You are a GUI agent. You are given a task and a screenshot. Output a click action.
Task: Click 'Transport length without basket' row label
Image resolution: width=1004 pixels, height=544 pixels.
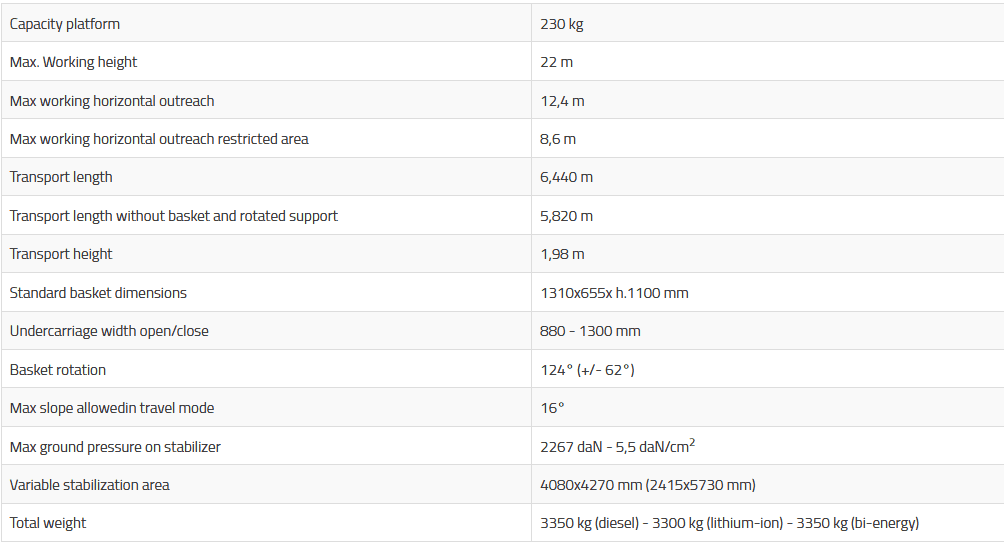tap(174, 216)
